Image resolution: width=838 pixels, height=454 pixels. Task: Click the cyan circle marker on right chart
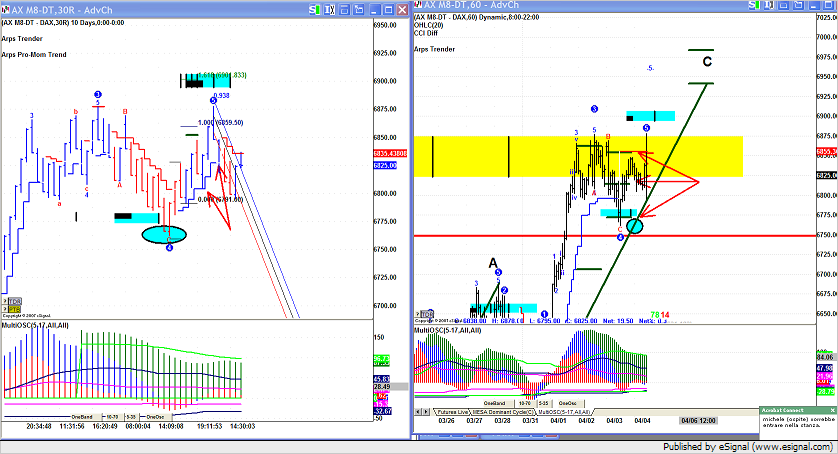[634, 226]
